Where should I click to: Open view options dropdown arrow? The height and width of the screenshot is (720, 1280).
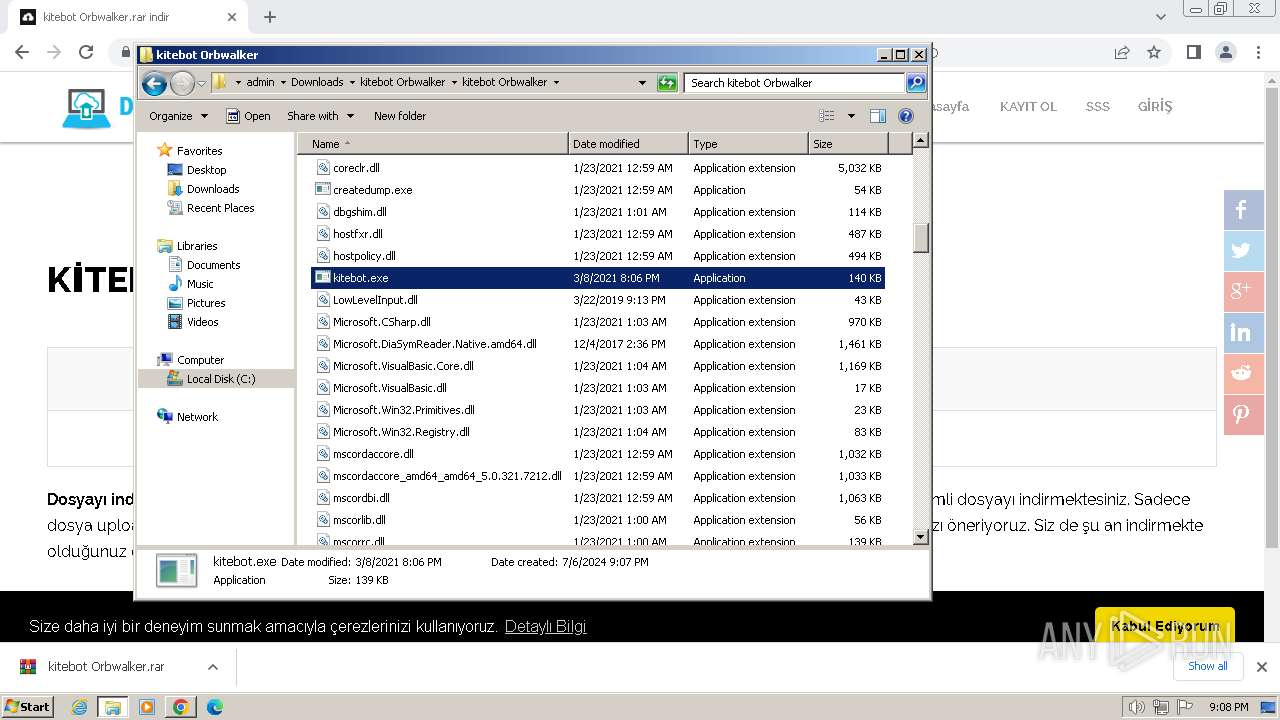(x=851, y=116)
